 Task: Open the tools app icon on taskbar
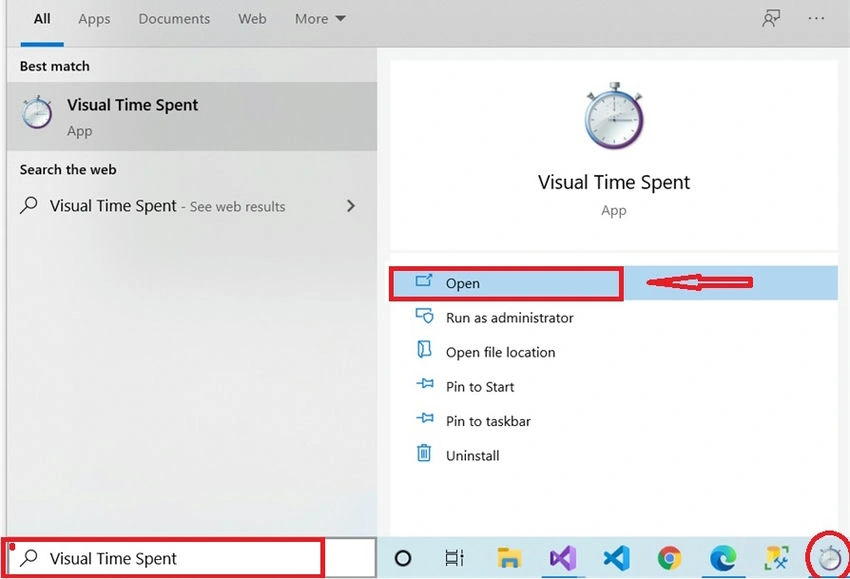pyautogui.click(x=776, y=558)
